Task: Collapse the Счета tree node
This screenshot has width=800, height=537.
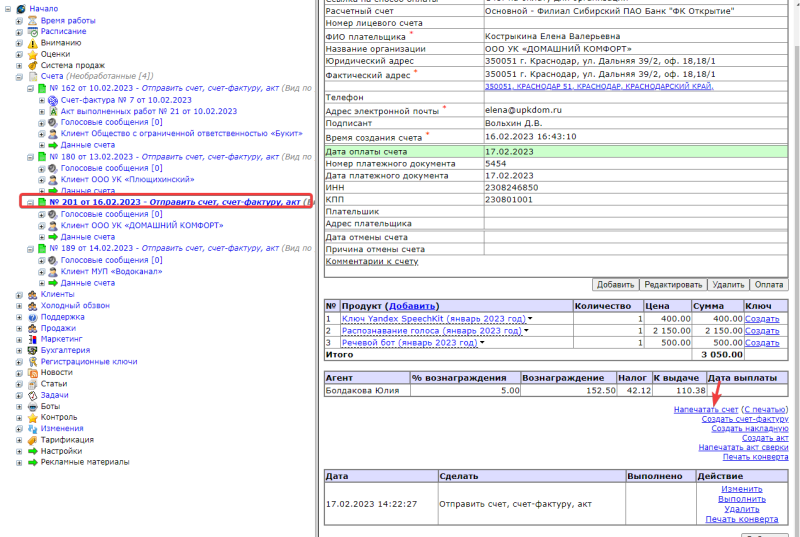Action: coord(19,77)
